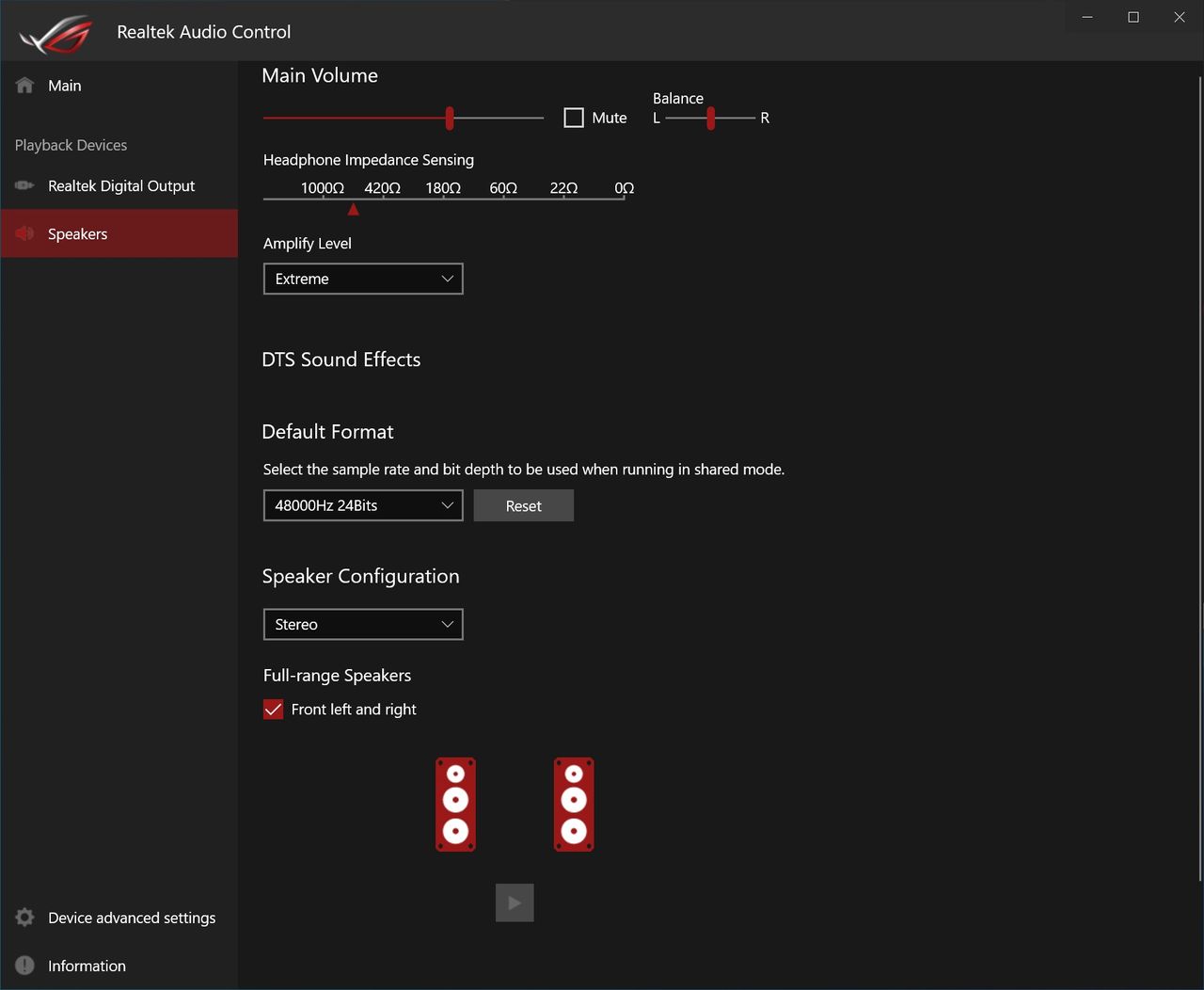1204x990 pixels.
Task: Uncheck Front left and right full-range speakers
Action: (x=273, y=710)
